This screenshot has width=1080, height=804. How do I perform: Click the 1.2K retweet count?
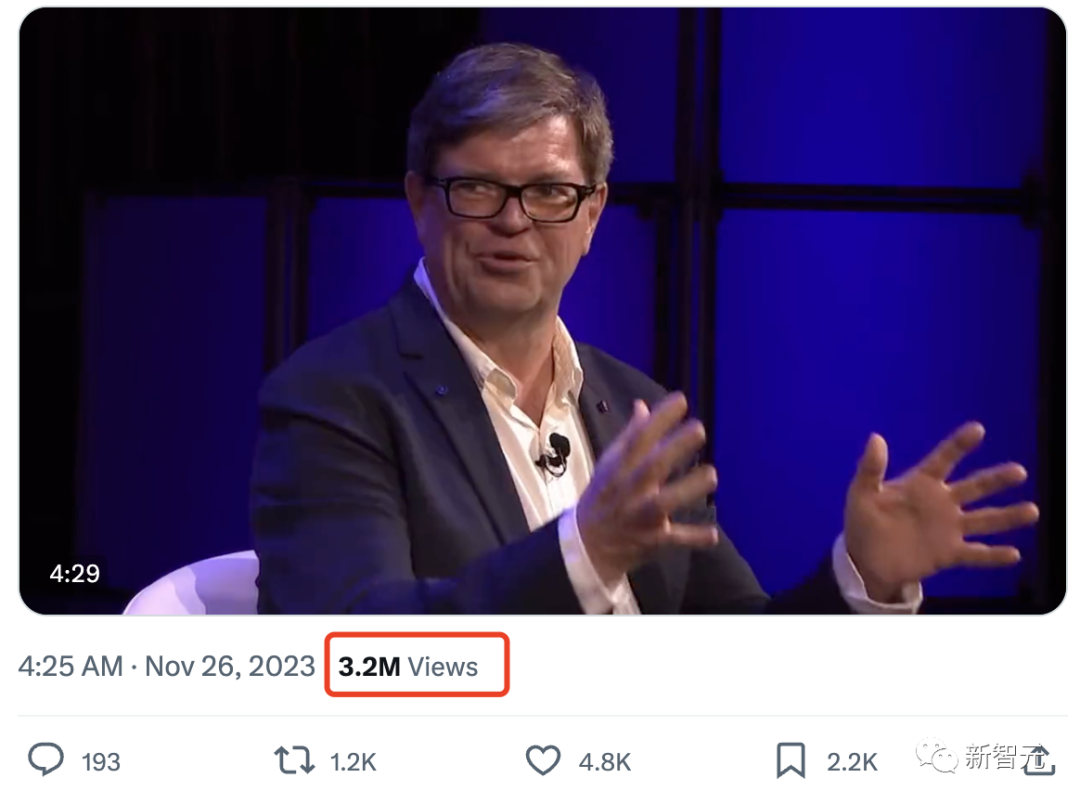click(x=353, y=762)
